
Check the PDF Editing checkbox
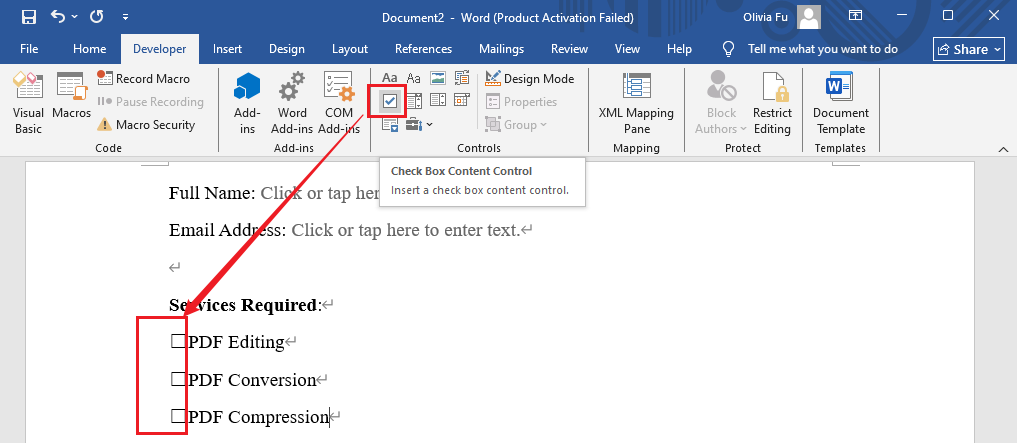tap(178, 341)
